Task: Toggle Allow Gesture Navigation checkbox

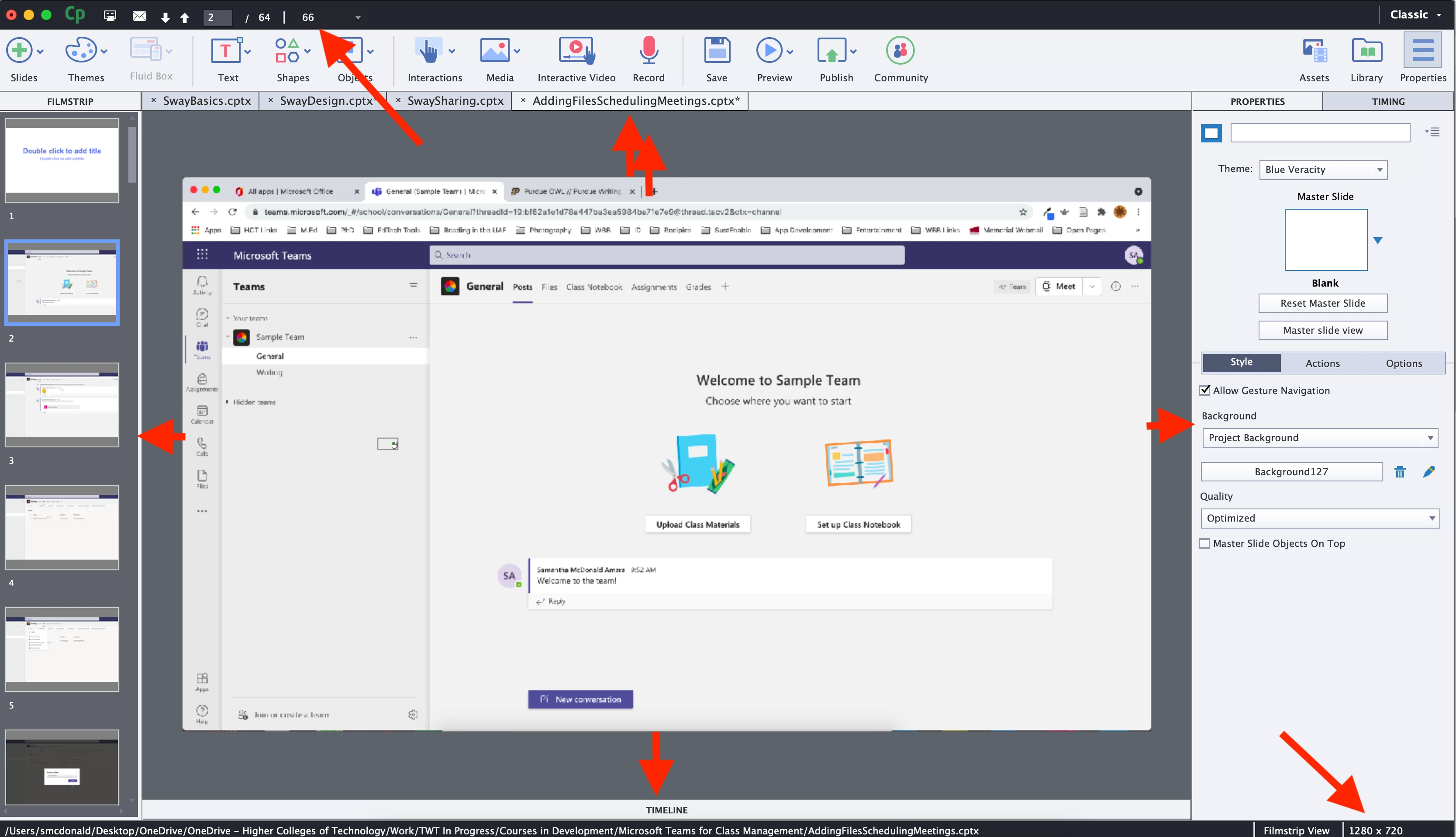Action: tap(1205, 391)
